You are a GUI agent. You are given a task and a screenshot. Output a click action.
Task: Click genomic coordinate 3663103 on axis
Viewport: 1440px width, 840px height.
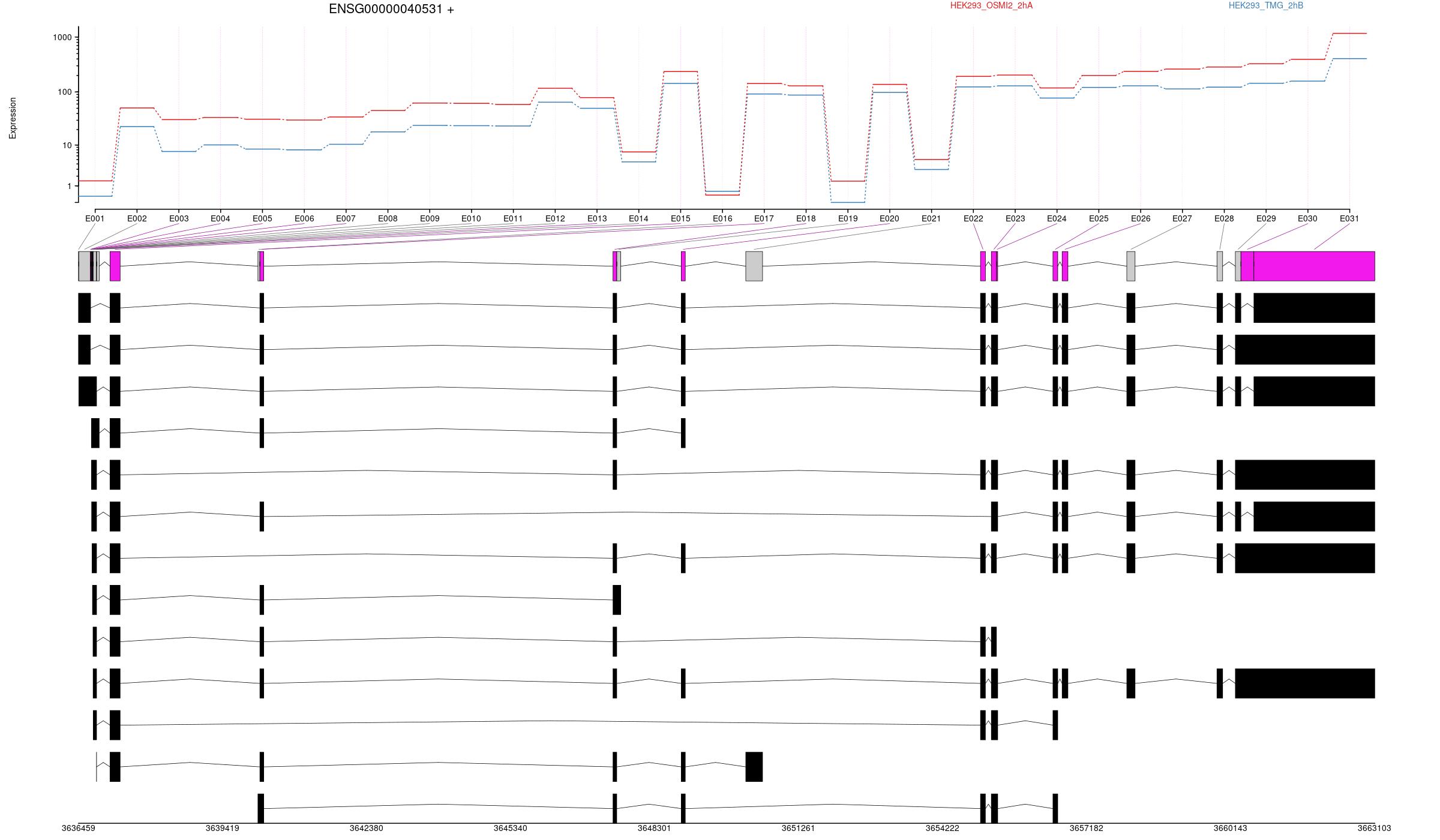pos(1375,828)
